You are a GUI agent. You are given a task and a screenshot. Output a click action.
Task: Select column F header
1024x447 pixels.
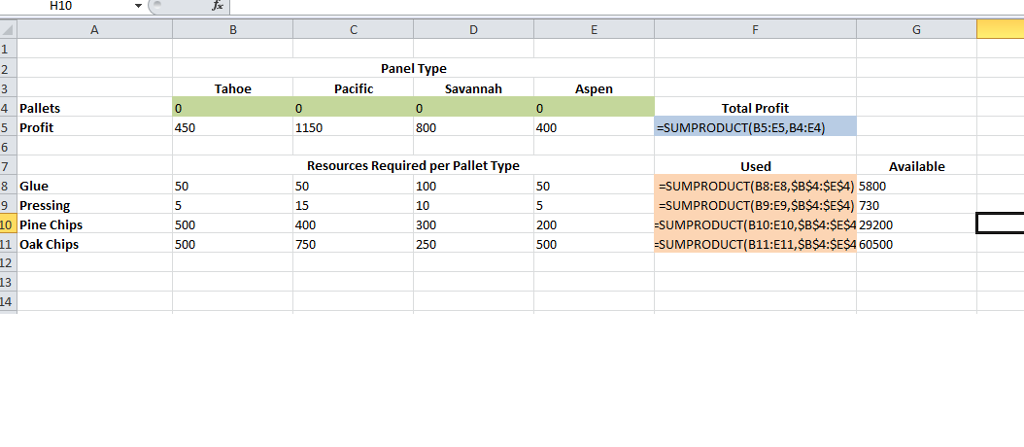coord(756,29)
